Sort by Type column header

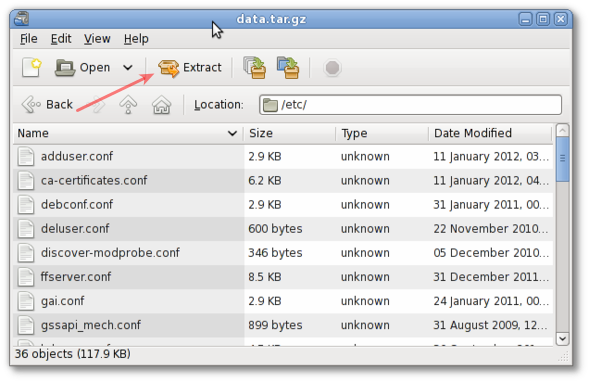click(x=382, y=133)
